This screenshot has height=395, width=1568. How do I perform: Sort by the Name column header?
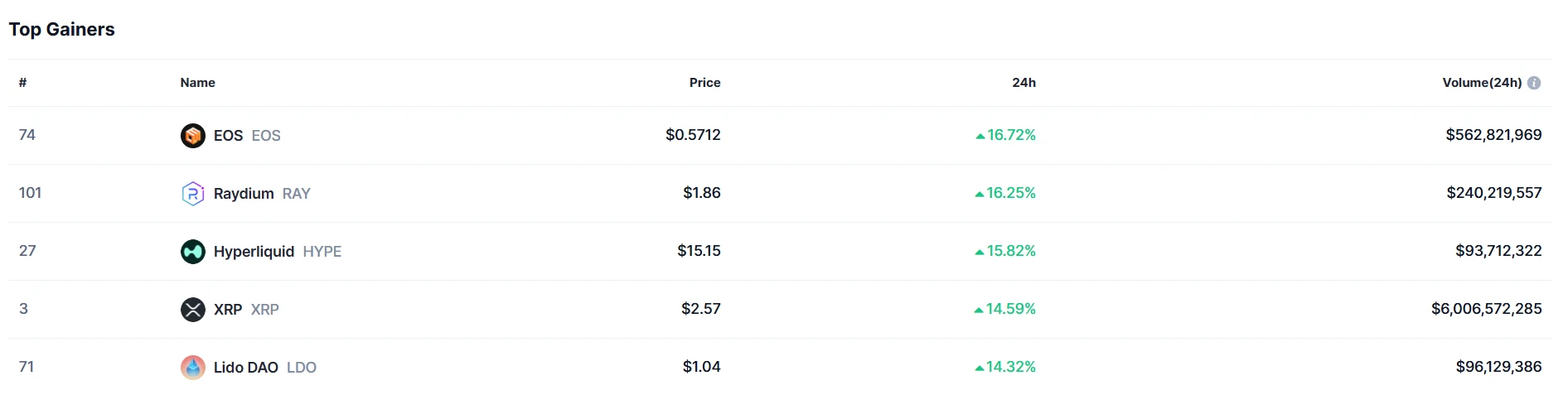pyautogui.click(x=198, y=83)
